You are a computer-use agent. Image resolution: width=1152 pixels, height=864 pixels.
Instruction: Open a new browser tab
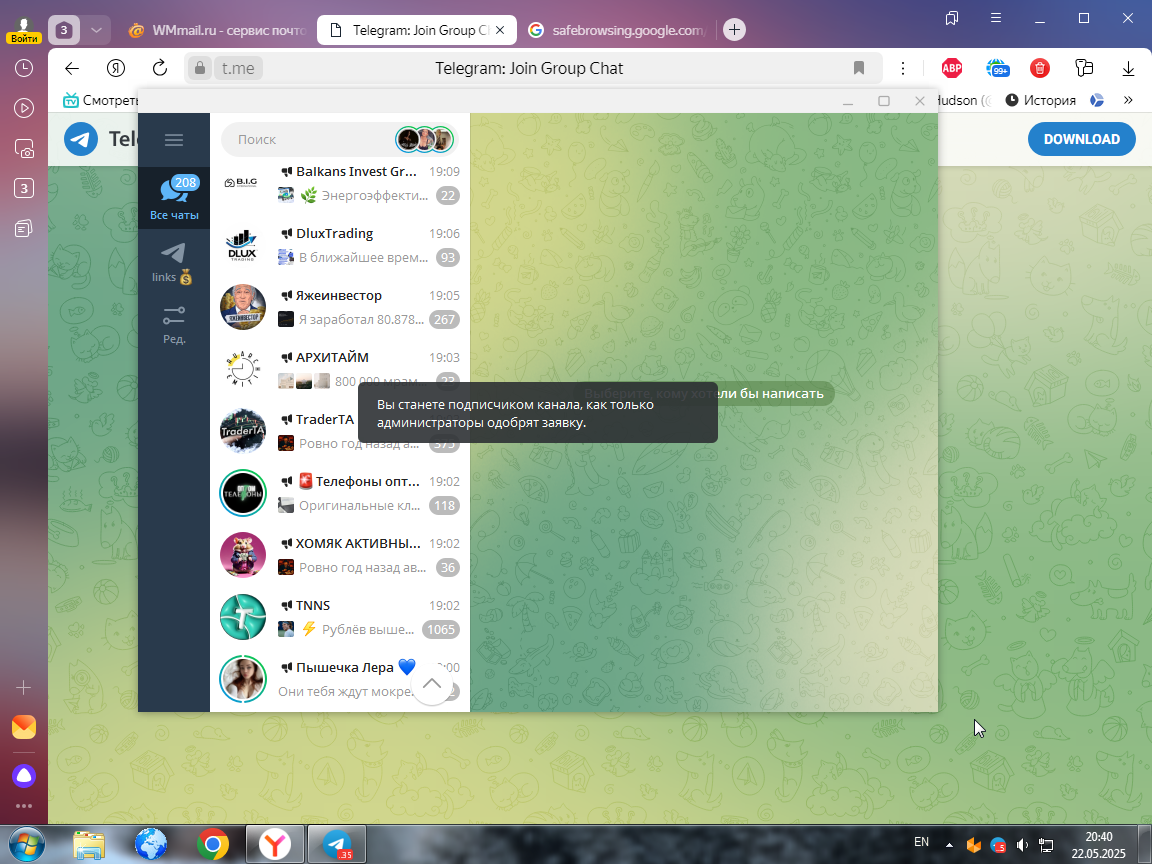coord(734,29)
